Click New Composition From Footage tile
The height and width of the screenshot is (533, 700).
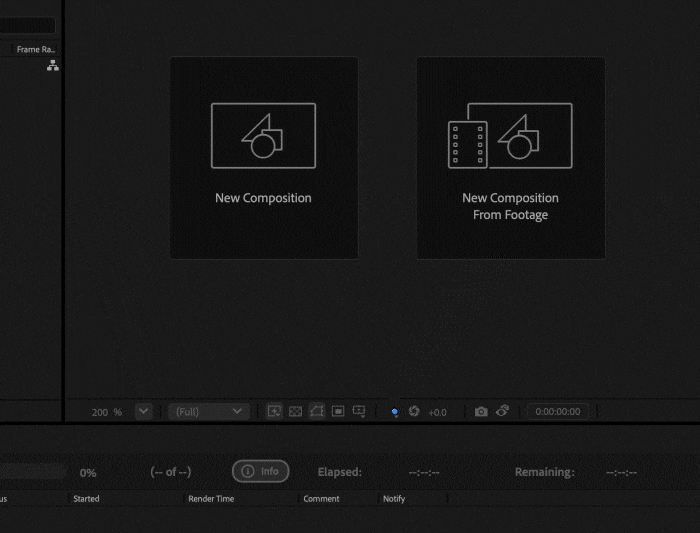[x=510, y=158]
